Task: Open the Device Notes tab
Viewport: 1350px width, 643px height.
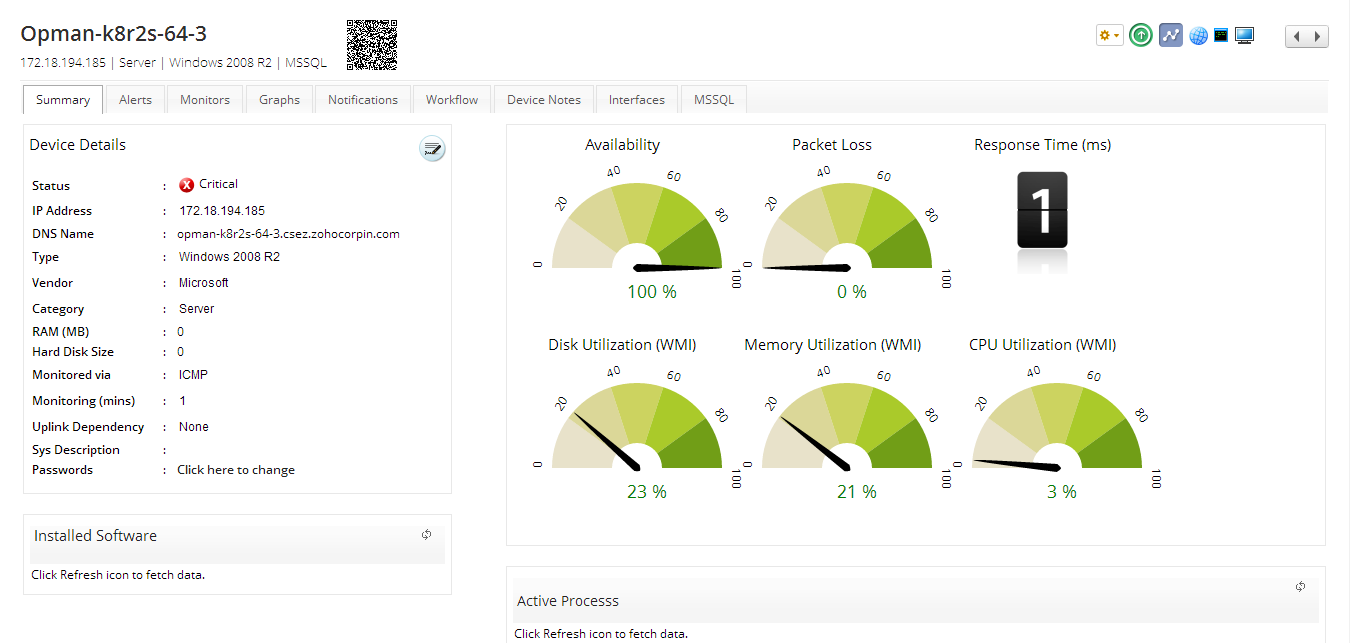Action: coord(544,99)
